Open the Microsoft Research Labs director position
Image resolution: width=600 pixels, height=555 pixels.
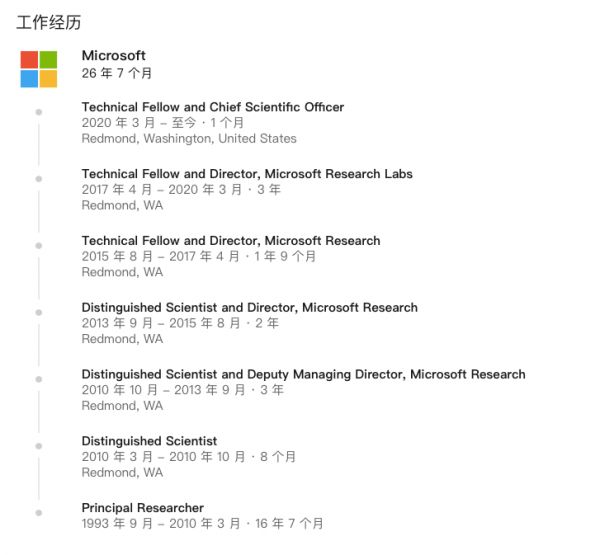(246, 174)
